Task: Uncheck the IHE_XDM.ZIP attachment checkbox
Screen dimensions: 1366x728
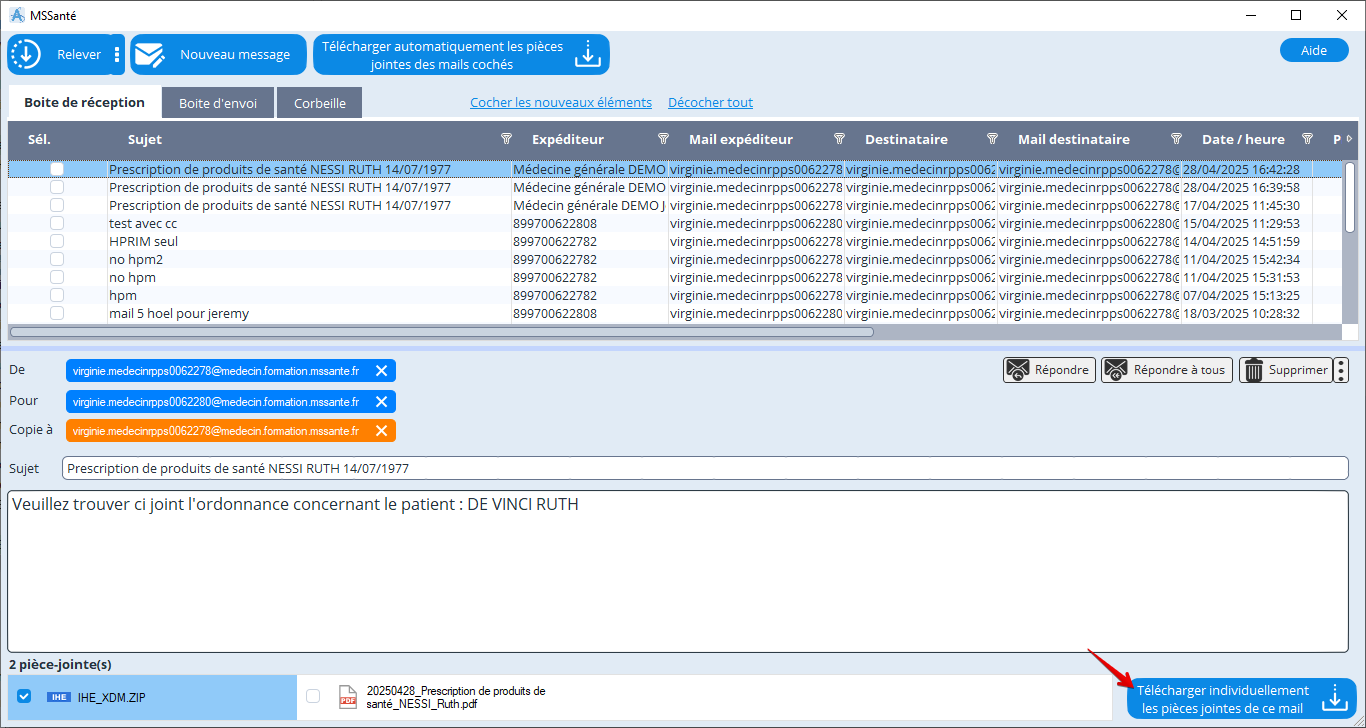Action: pos(25,697)
